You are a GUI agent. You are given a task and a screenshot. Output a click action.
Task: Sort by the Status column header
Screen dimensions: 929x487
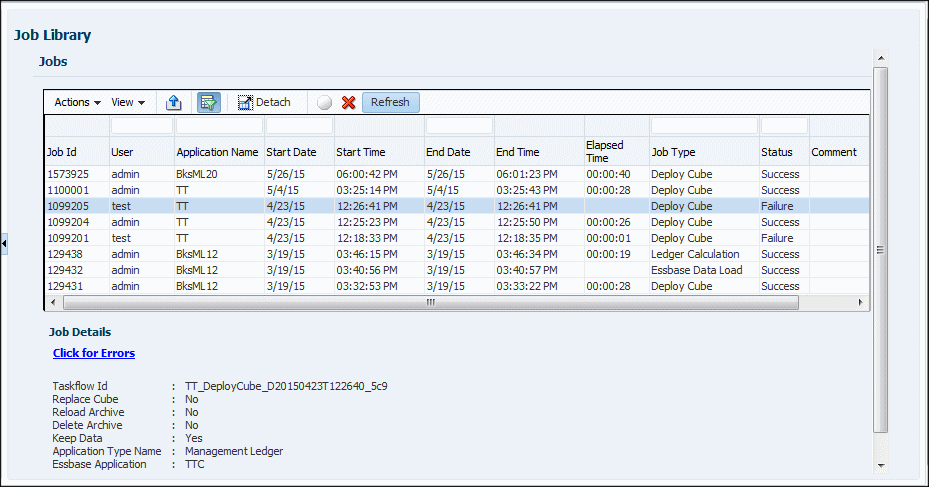[784, 152]
